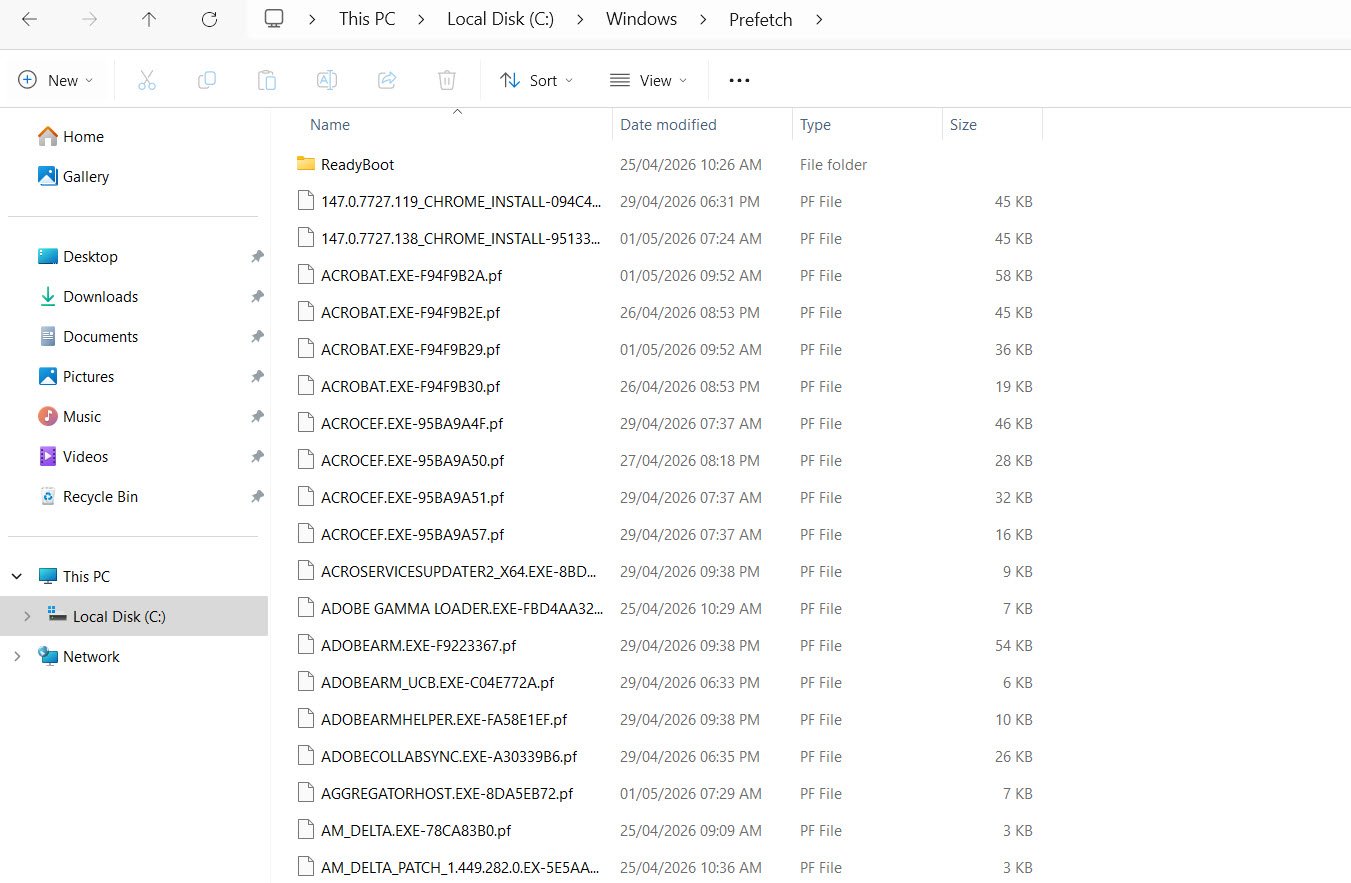This screenshot has width=1351, height=883.
Task: Go back with the Back arrow
Action: coord(30,19)
